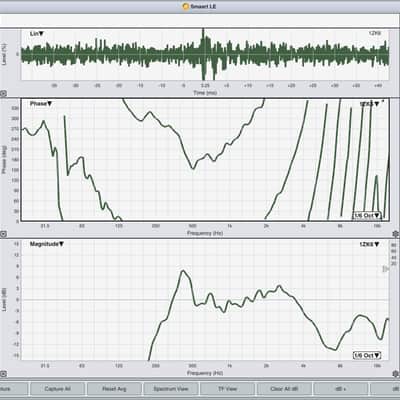Click the Clear All dB button

coord(284,389)
